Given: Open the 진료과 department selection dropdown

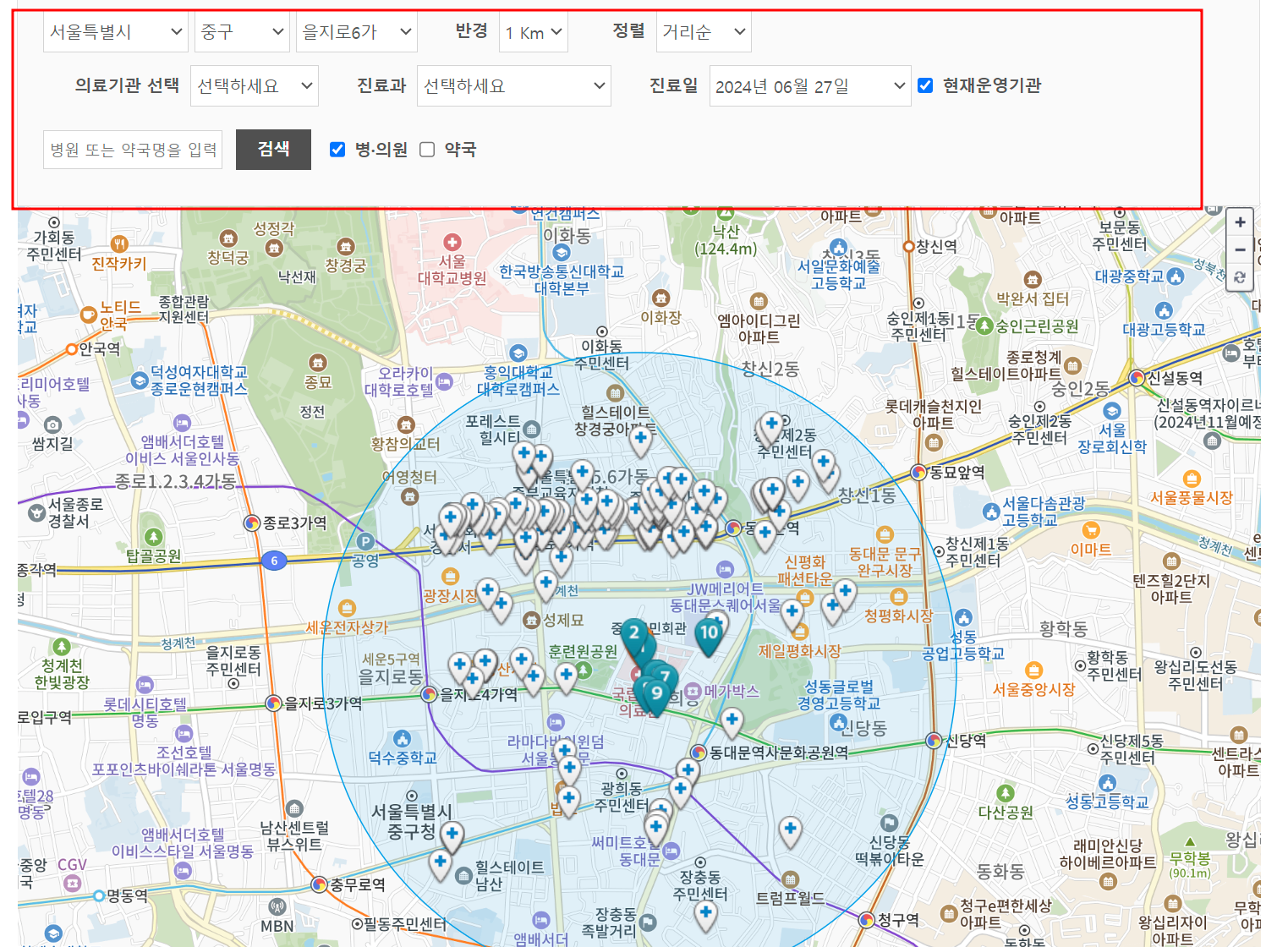Looking at the screenshot, I should click(x=513, y=85).
